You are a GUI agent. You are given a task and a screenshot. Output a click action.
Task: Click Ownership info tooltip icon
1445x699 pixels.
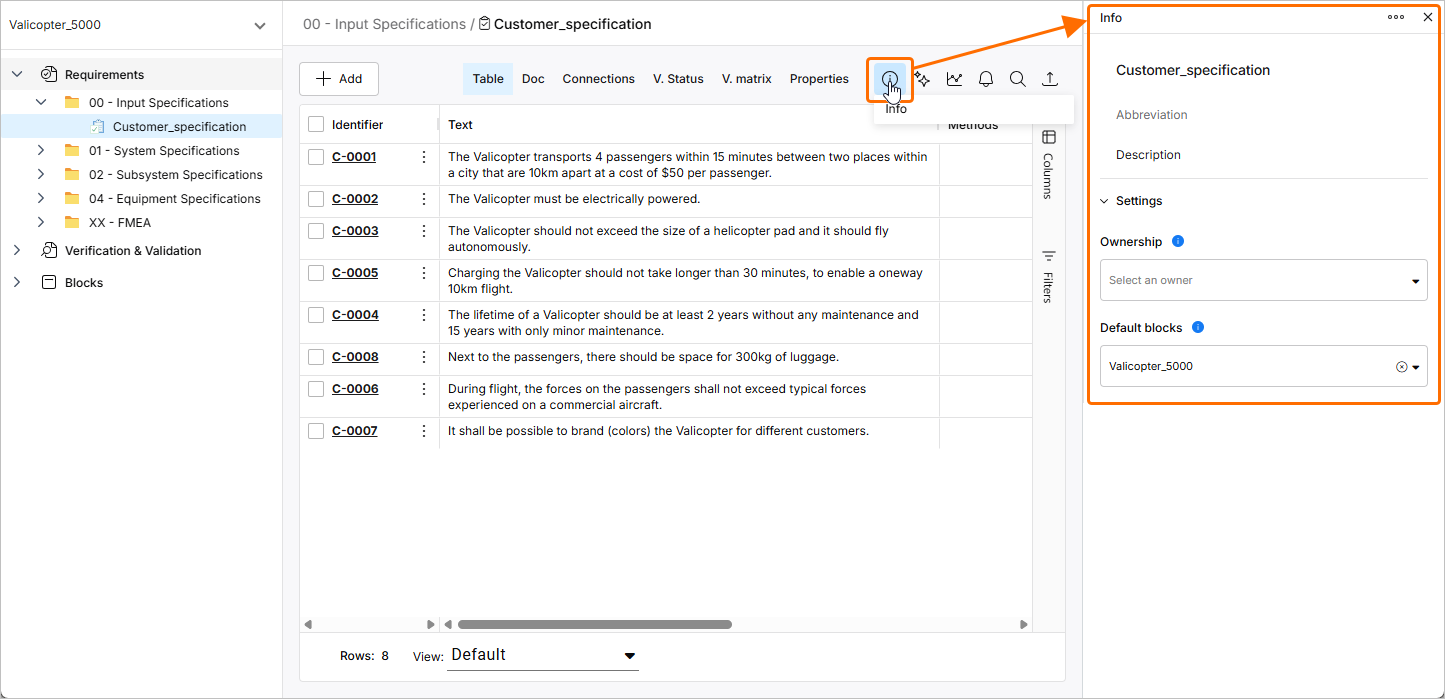pyautogui.click(x=1177, y=241)
